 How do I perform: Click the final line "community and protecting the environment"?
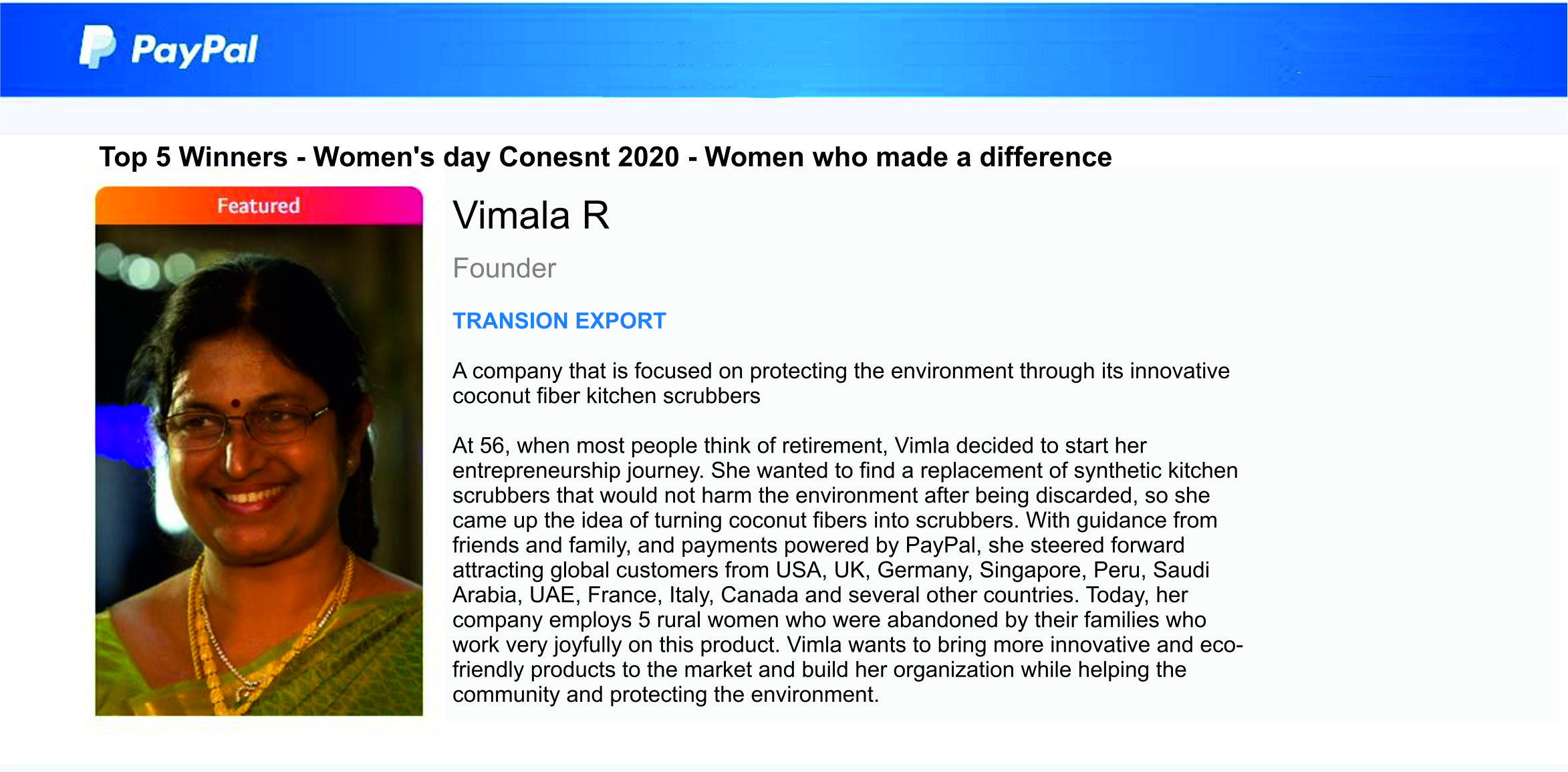[665, 694]
